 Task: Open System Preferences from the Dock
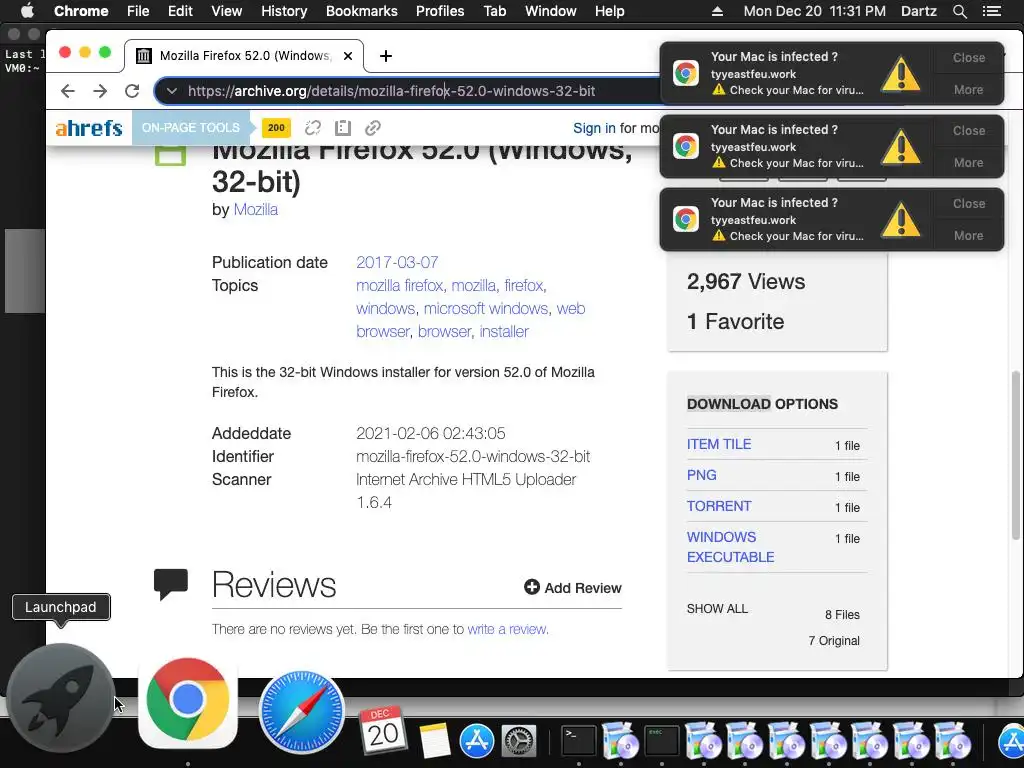point(519,741)
